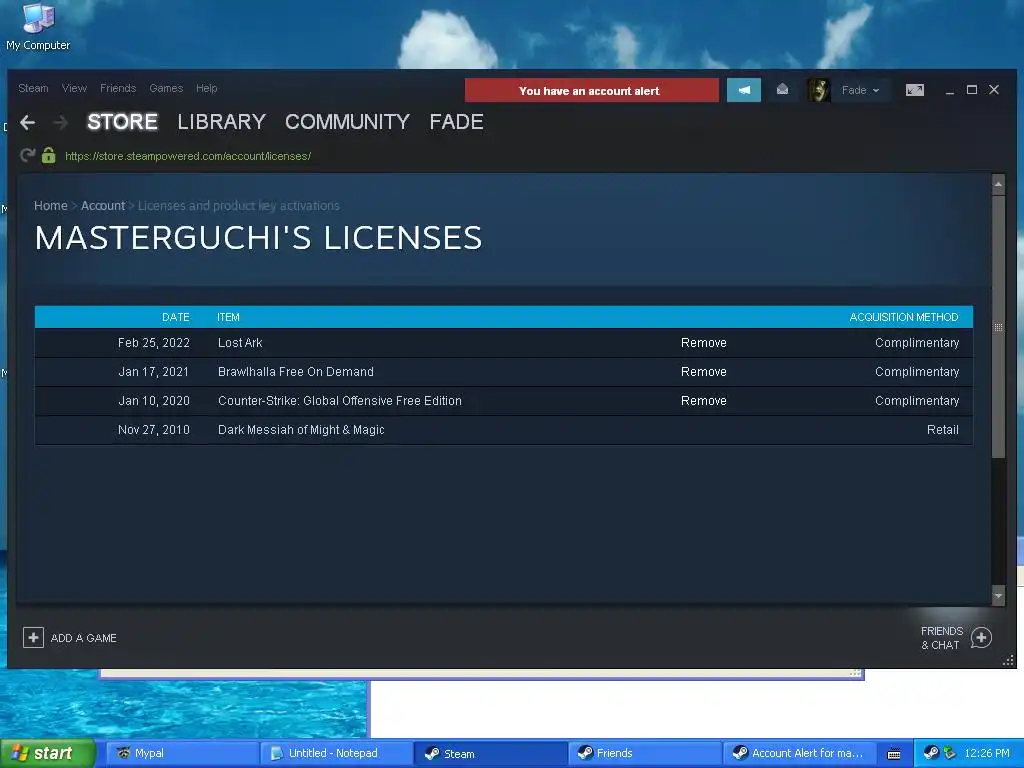The height and width of the screenshot is (768, 1024).
Task: Click the page scrollbar down arrow
Action: coord(998,596)
